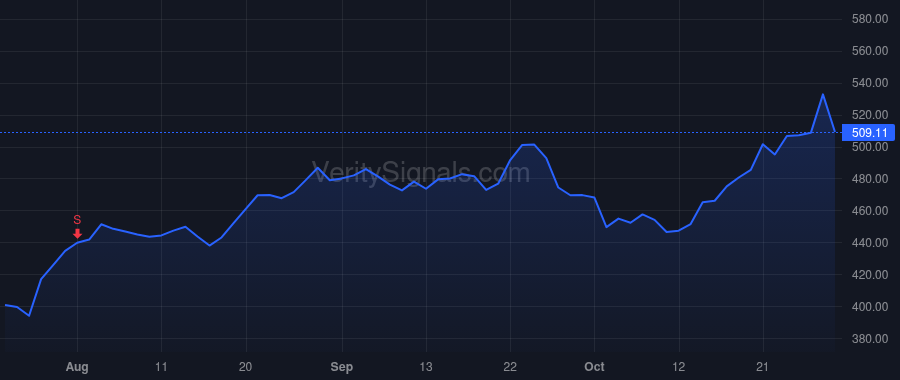
Task: Click the 580.00 price axis label
Action: [x=870, y=19]
